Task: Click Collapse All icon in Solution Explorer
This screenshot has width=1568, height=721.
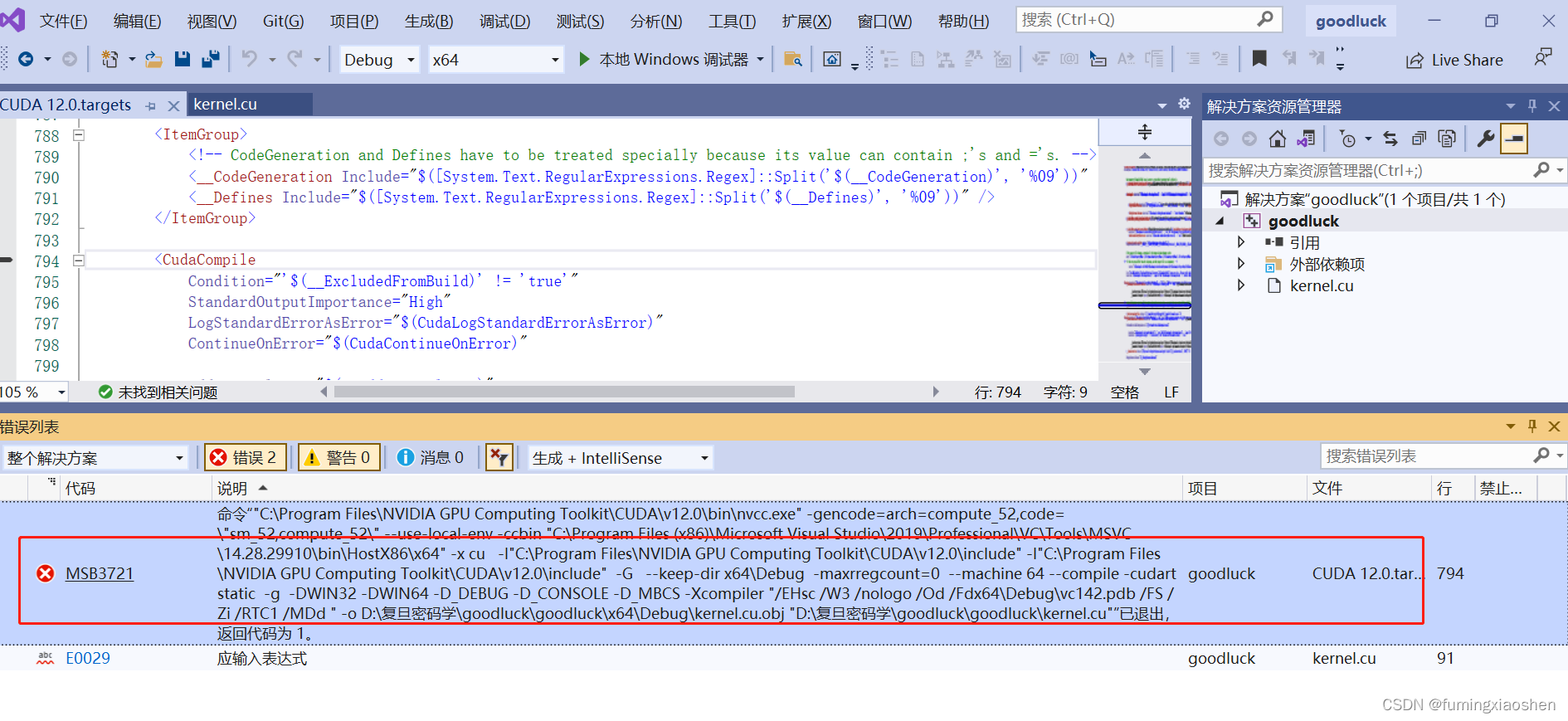Action: pyautogui.click(x=1419, y=139)
